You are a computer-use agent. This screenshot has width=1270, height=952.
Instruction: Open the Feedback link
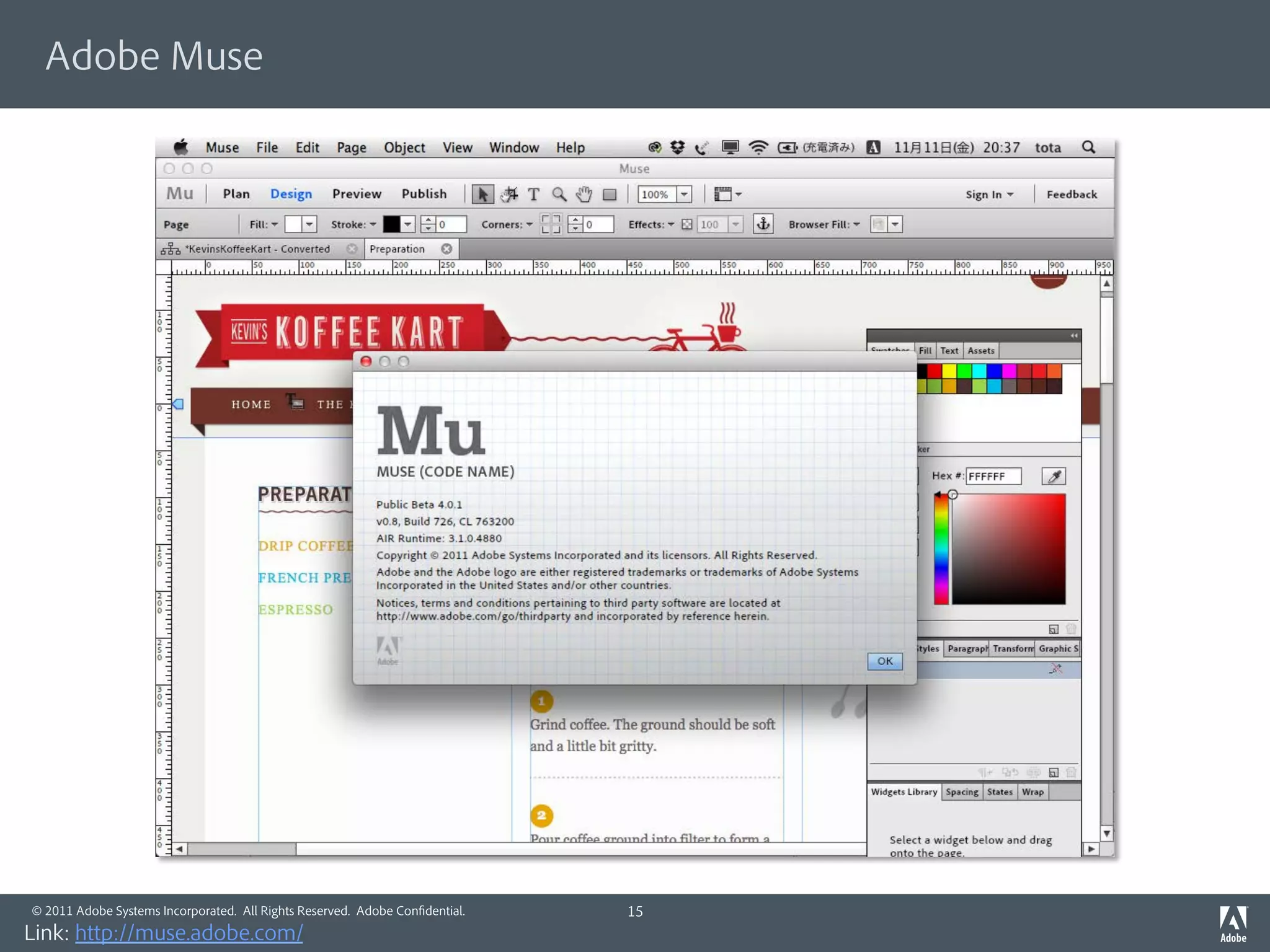(x=1071, y=195)
